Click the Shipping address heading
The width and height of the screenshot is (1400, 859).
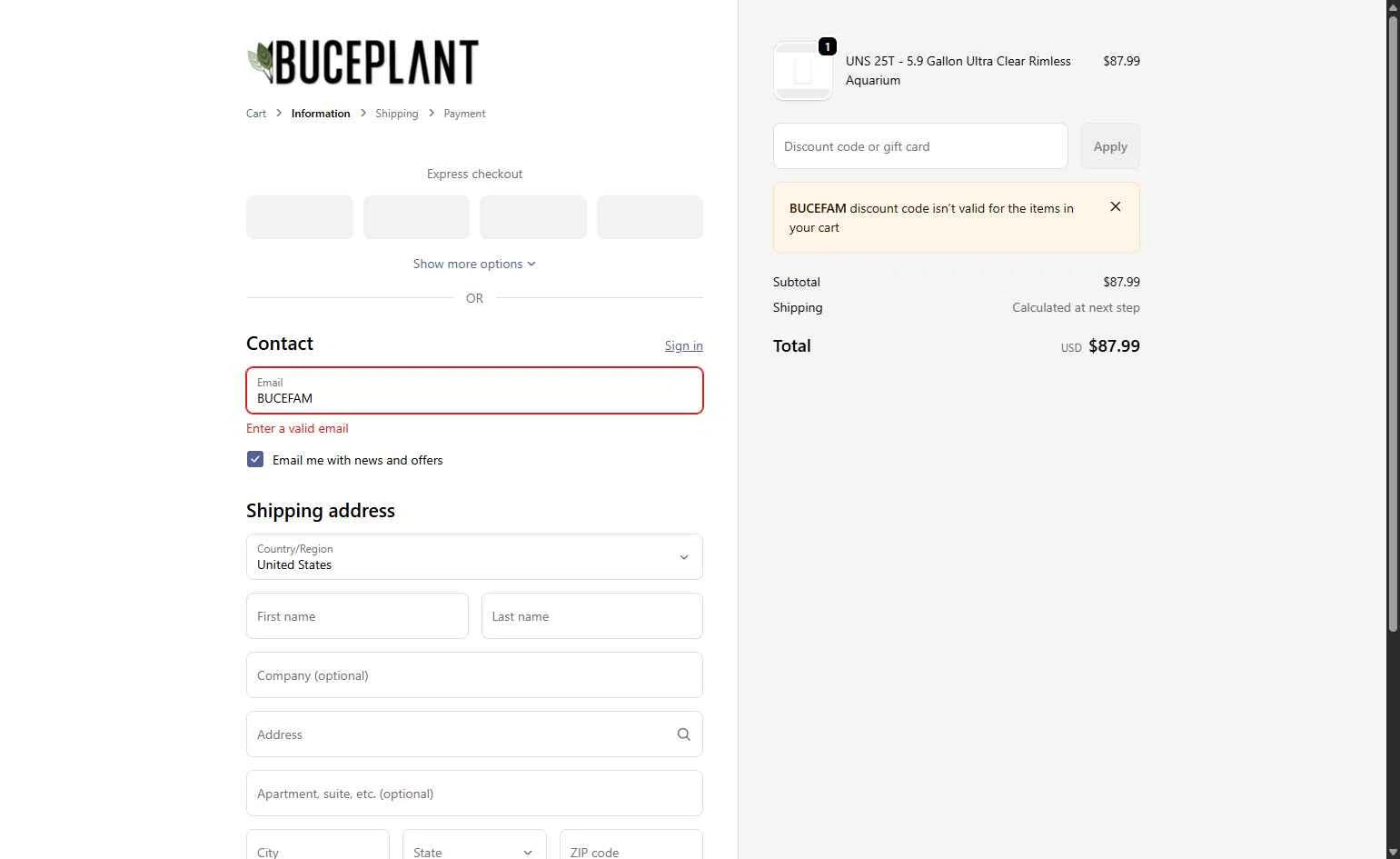point(321,510)
